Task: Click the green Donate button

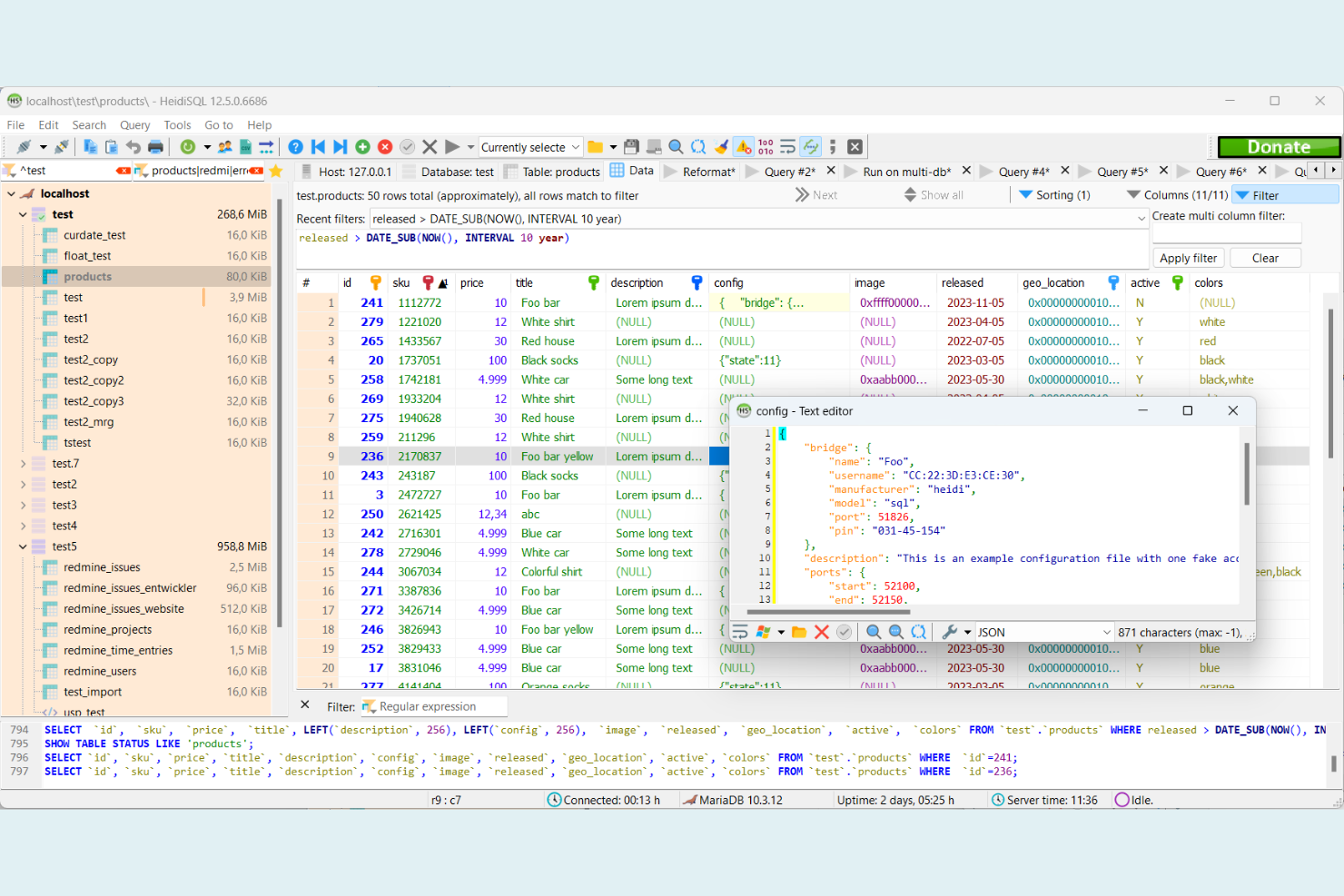Action: 1279,147
